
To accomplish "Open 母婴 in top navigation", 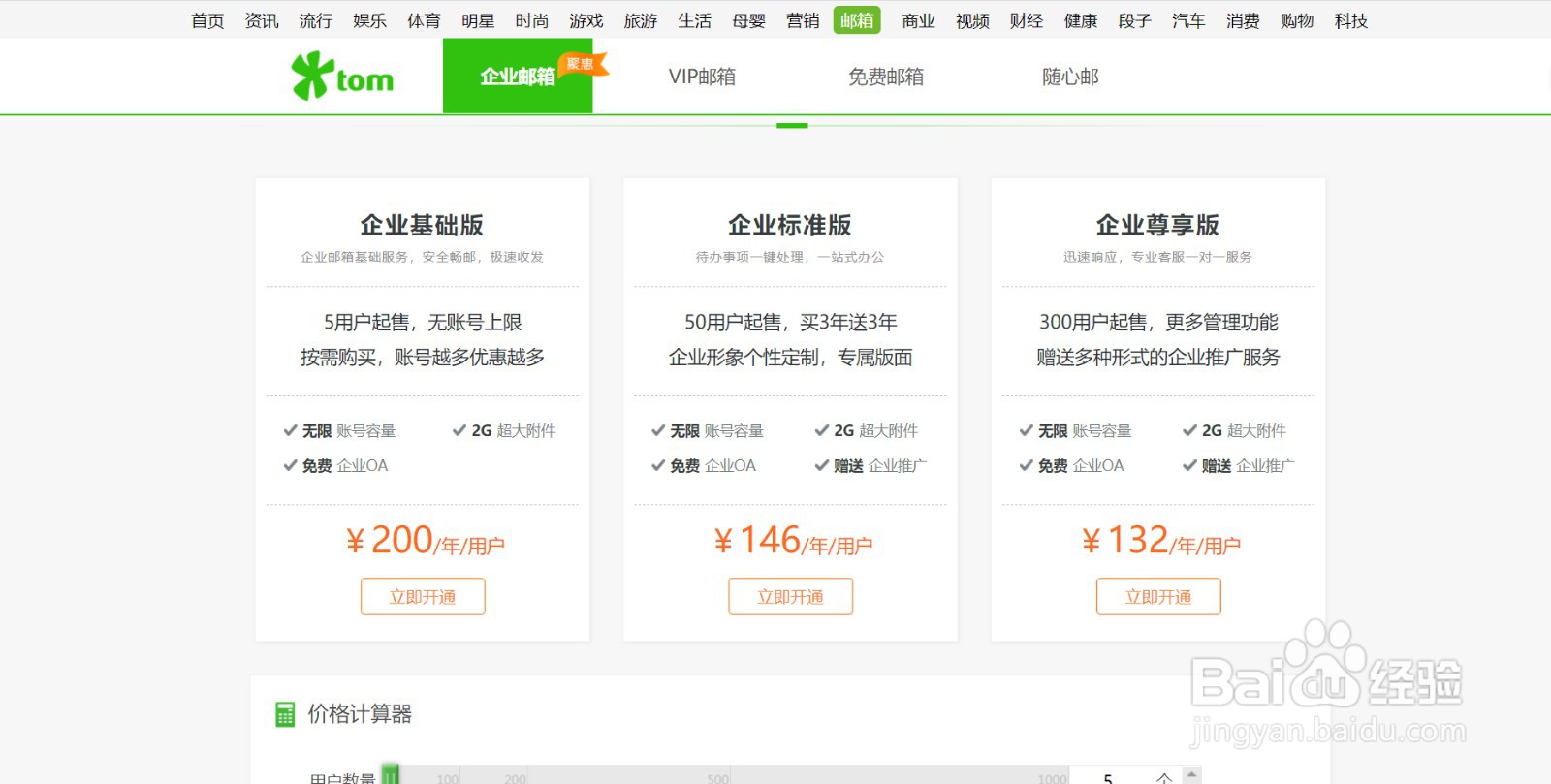I will coord(749,20).
